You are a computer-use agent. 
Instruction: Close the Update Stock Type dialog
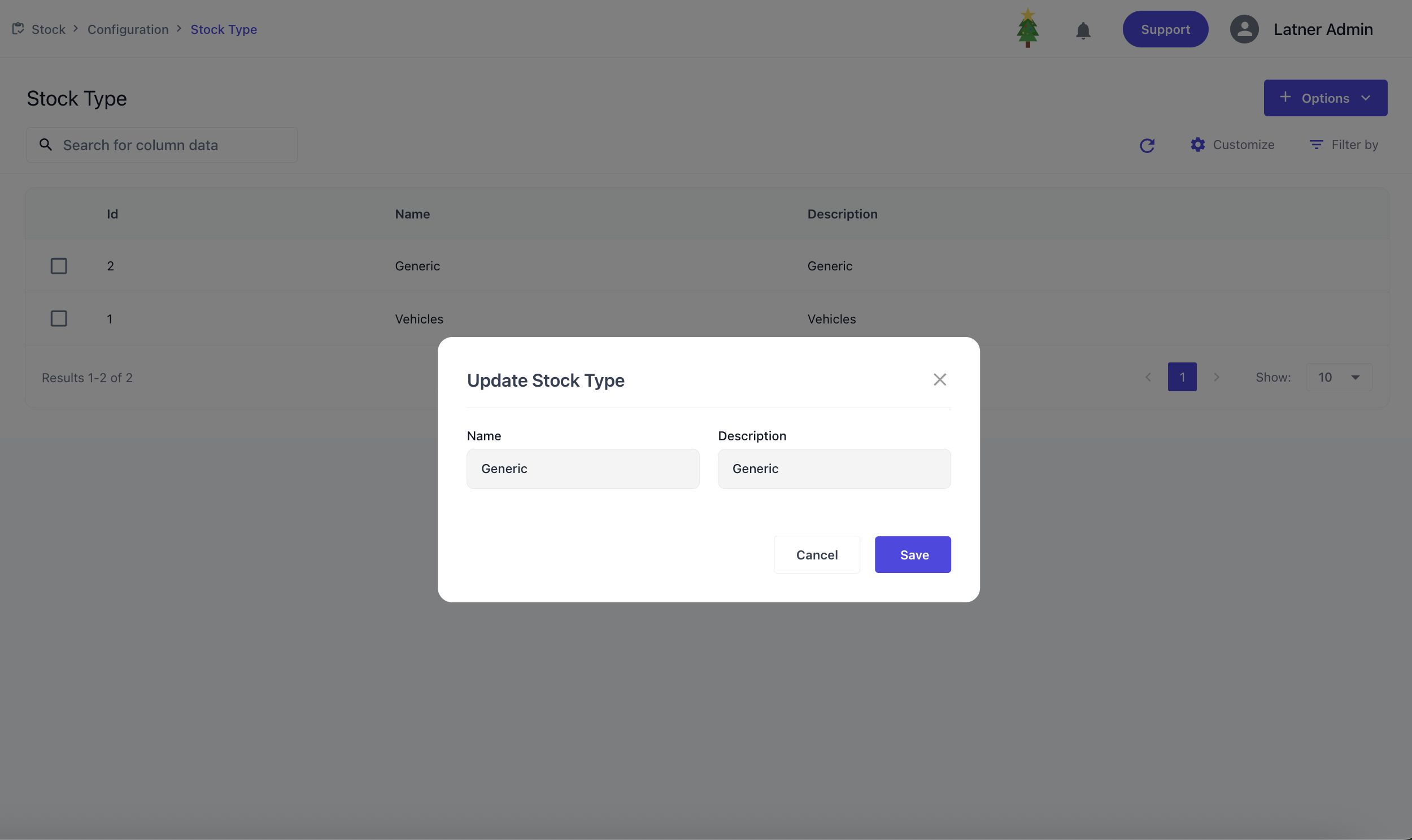point(939,380)
